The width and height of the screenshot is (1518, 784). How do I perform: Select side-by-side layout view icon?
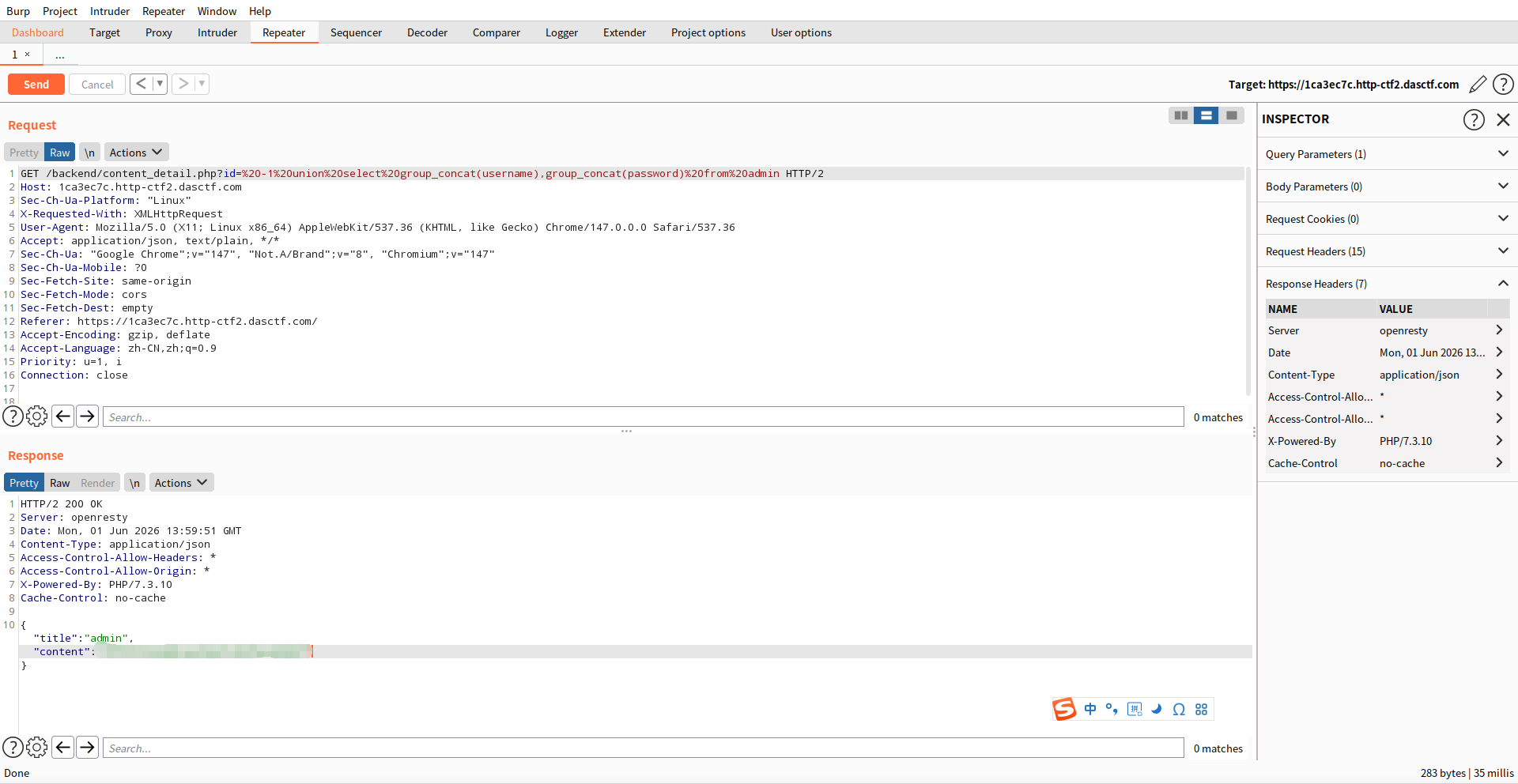click(x=1181, y=115)
